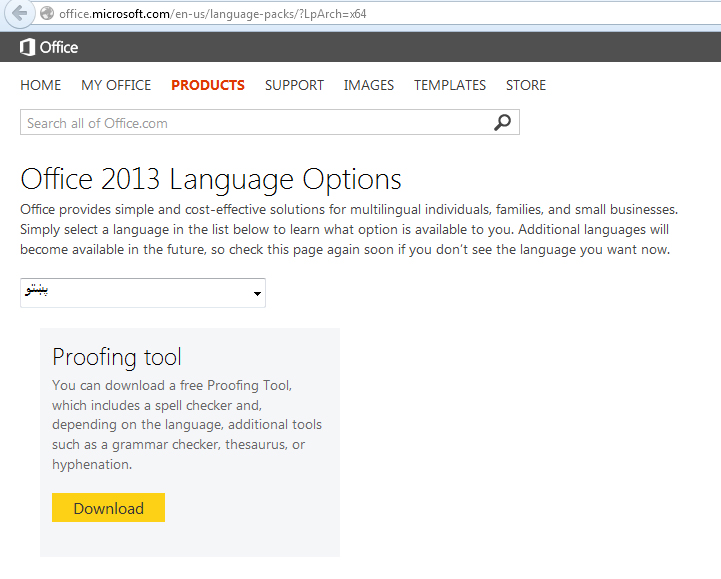This screenshot has width=721, height=579.
Task: Click the Proofing Tool description paragraph
Action: pyautogui.click(x=186, y=425)
